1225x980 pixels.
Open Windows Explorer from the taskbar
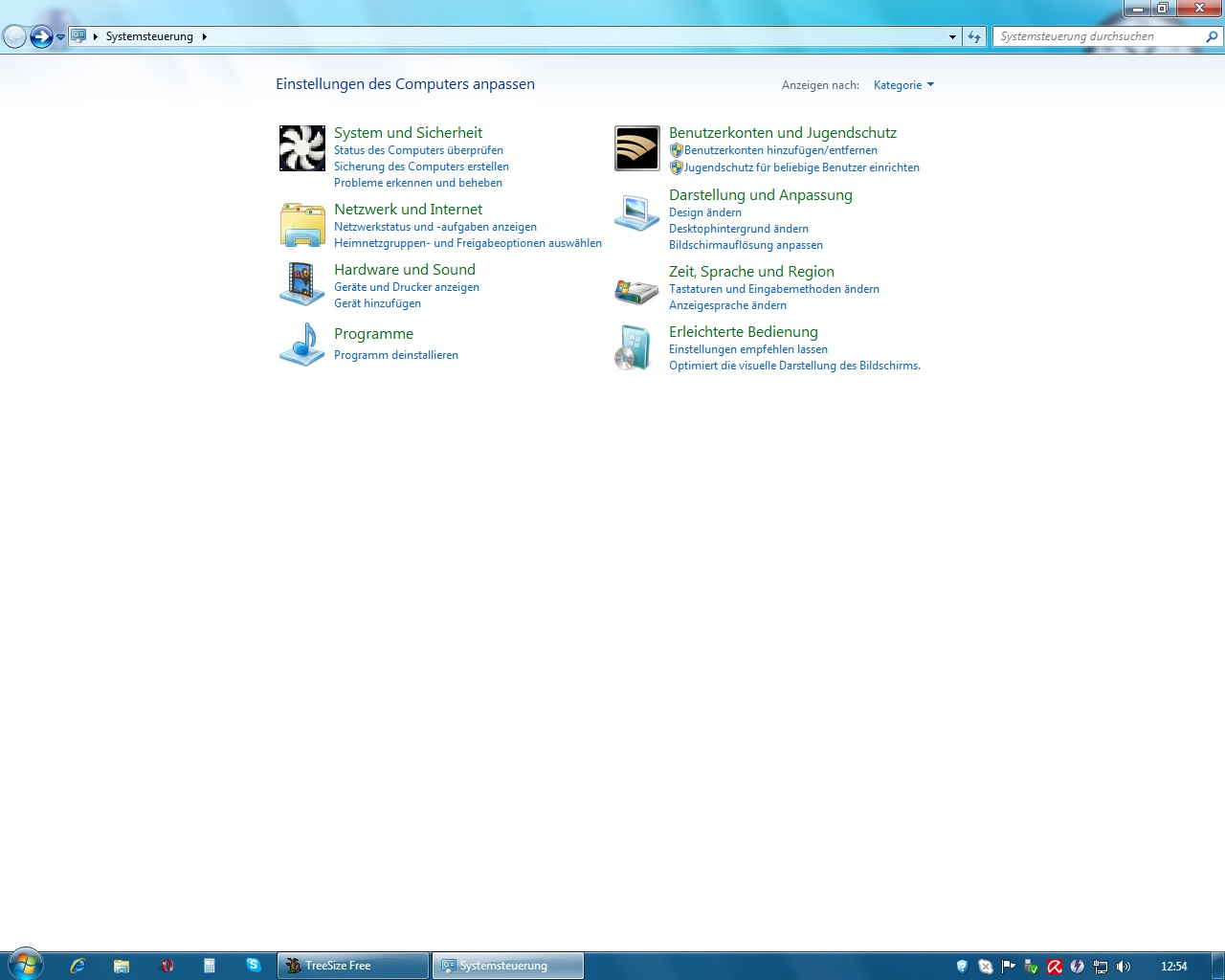[x=122, y=966]
